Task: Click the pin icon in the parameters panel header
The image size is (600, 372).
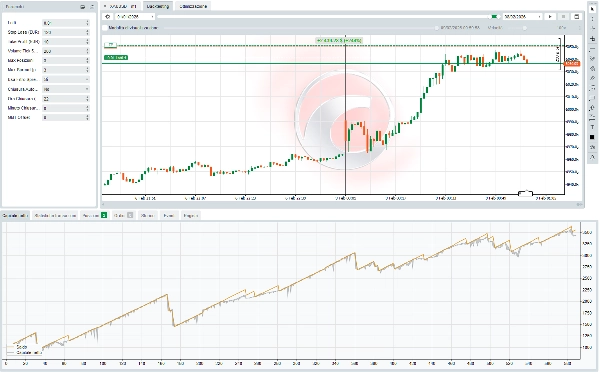Action: pos(92,7)
